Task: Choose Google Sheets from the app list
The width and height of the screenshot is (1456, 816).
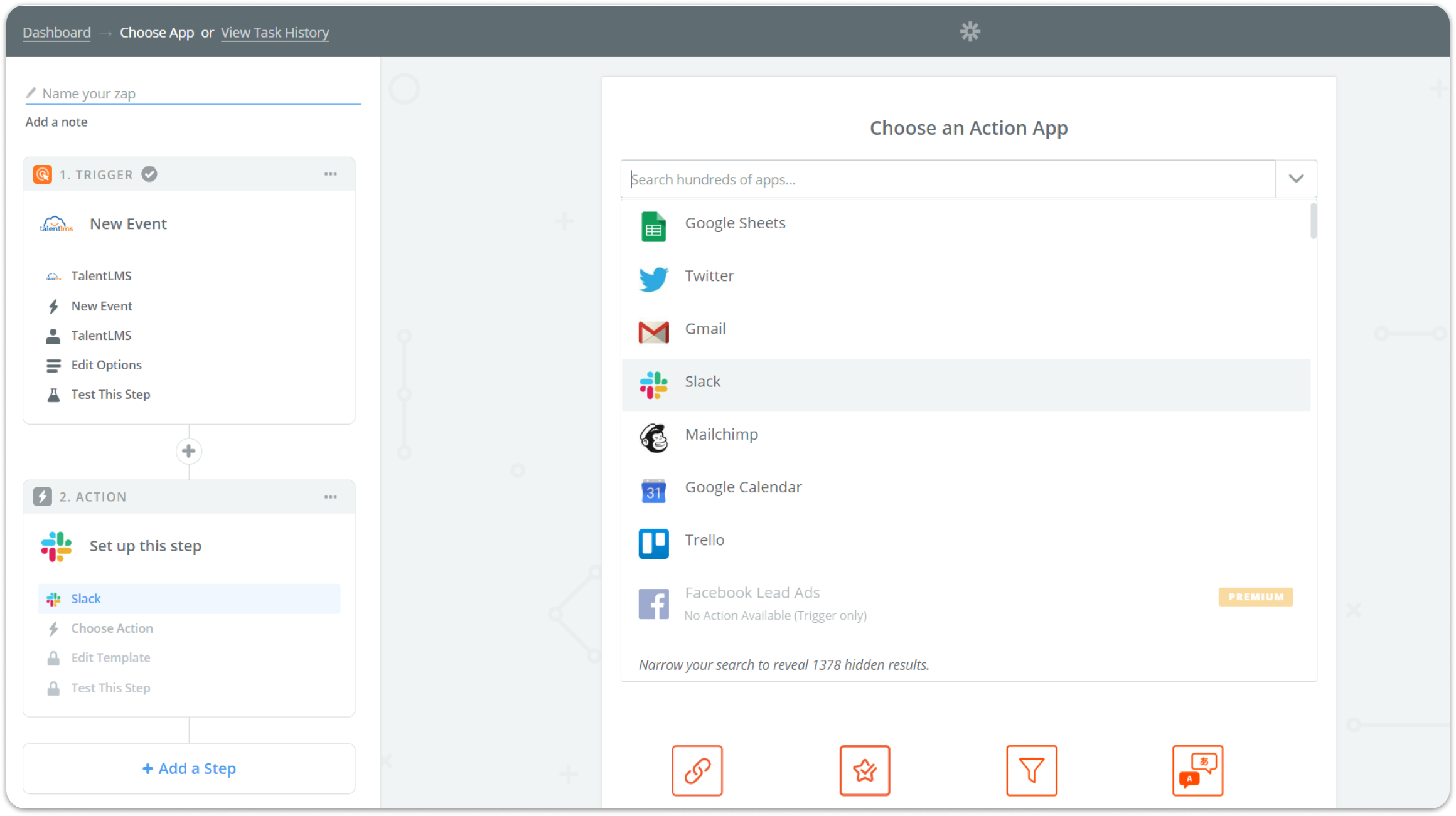Action: 735,223
